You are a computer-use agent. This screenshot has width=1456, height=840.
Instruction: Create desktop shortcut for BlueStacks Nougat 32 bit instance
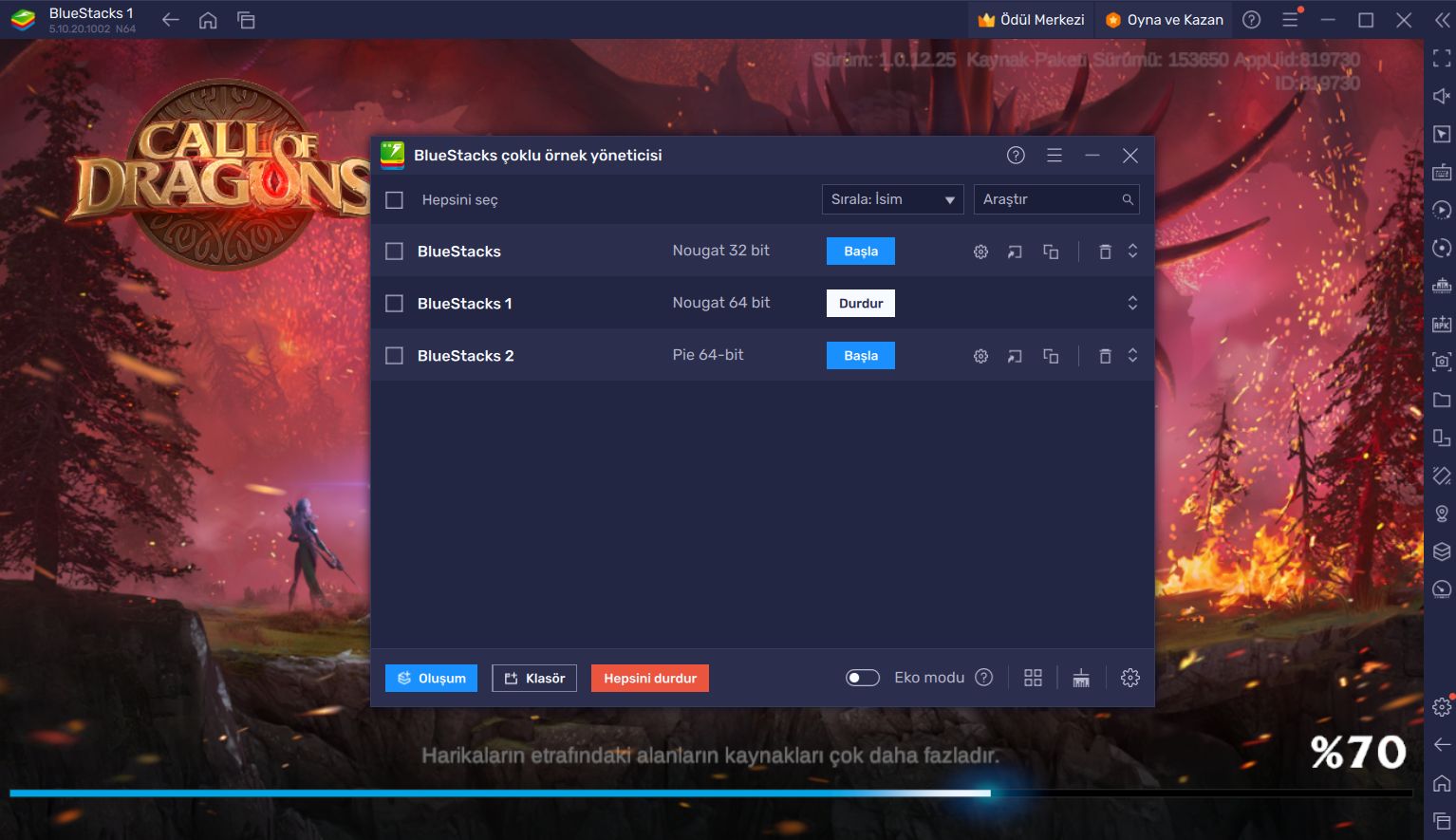pos(1015,252)
